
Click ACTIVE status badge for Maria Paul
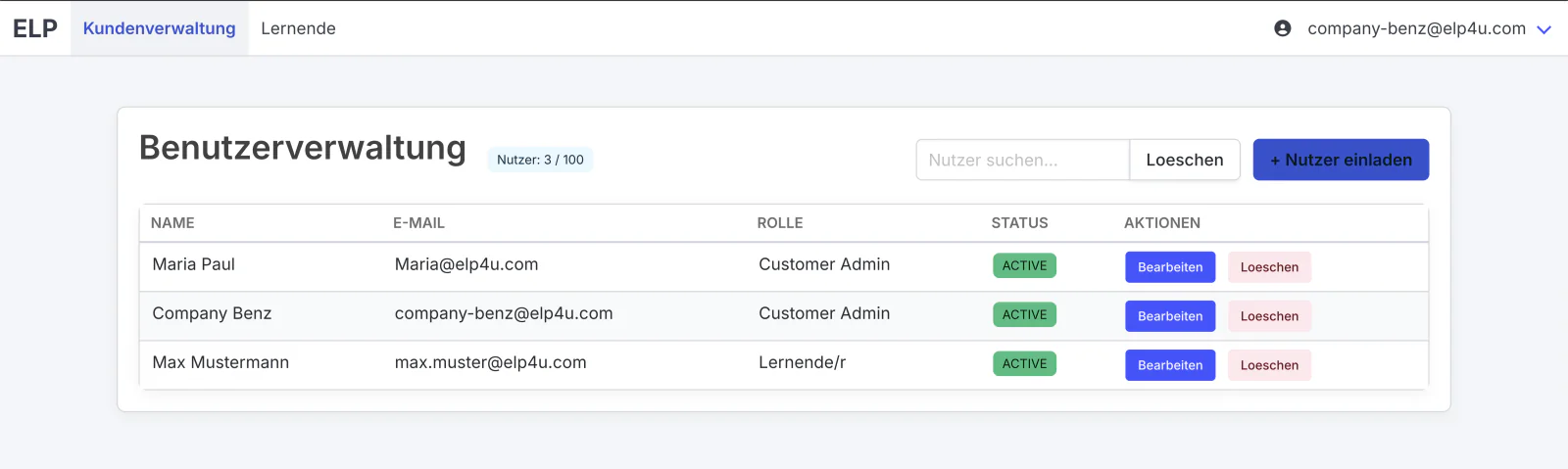coord(1024,265)
